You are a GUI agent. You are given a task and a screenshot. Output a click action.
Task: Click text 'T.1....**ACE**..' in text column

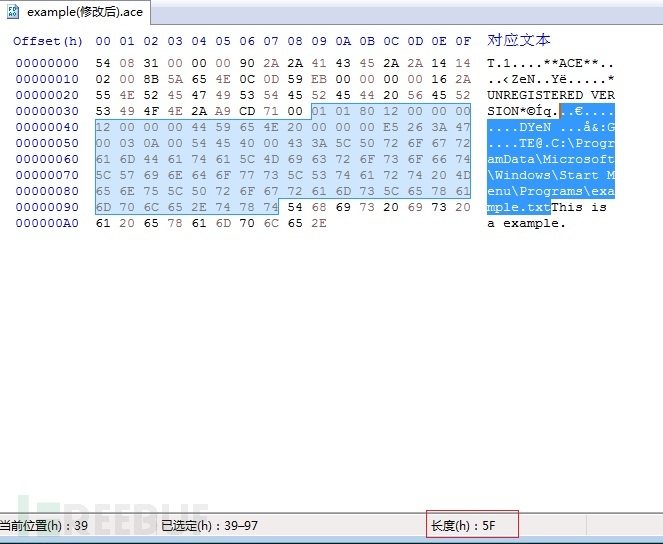pos(551,63)
